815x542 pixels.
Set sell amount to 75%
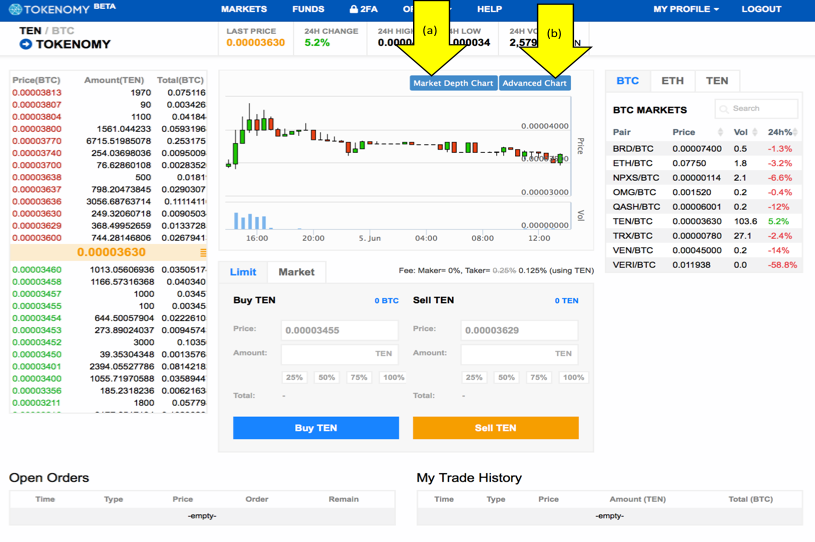(x=538, y=377)
